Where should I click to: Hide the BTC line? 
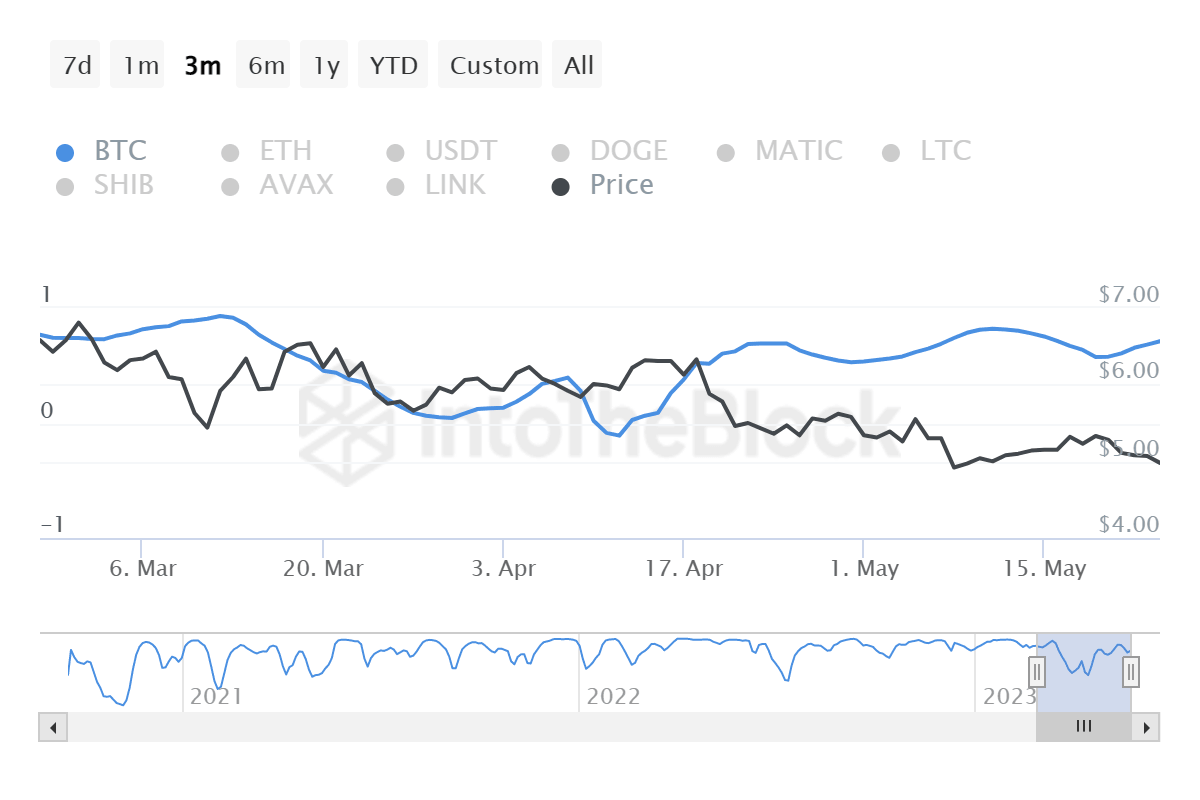[120, 151]
